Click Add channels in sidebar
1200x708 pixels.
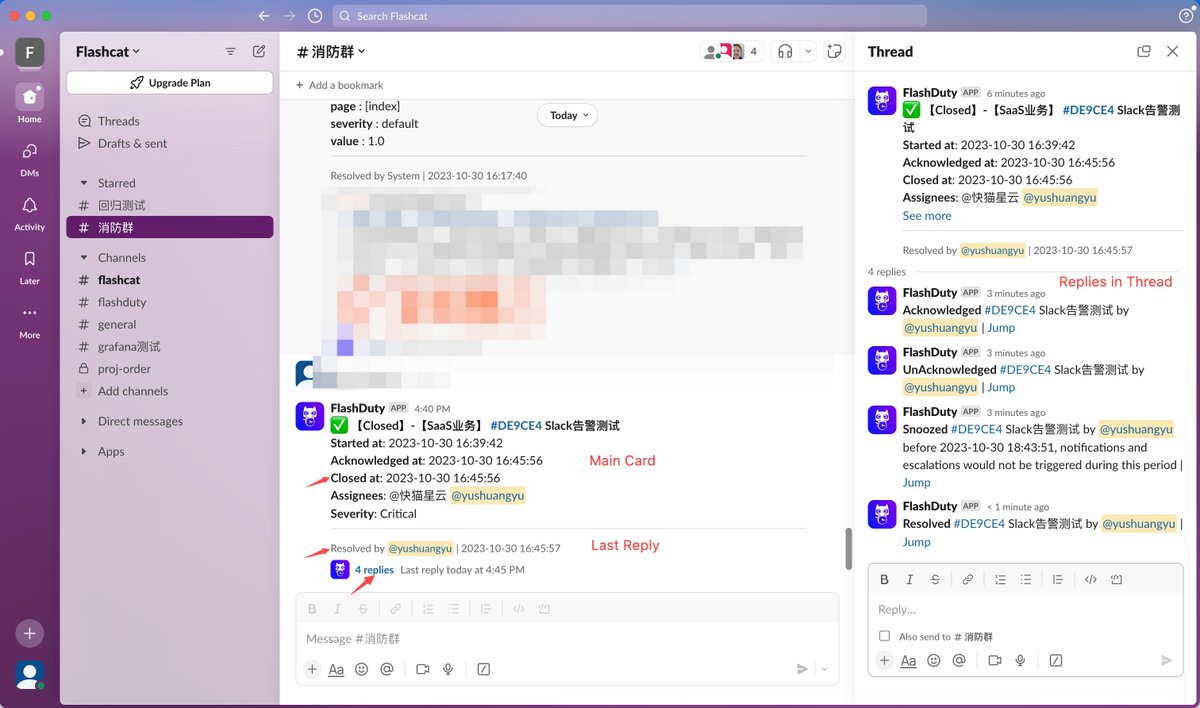pyautogui.click(x=132, y=391)
